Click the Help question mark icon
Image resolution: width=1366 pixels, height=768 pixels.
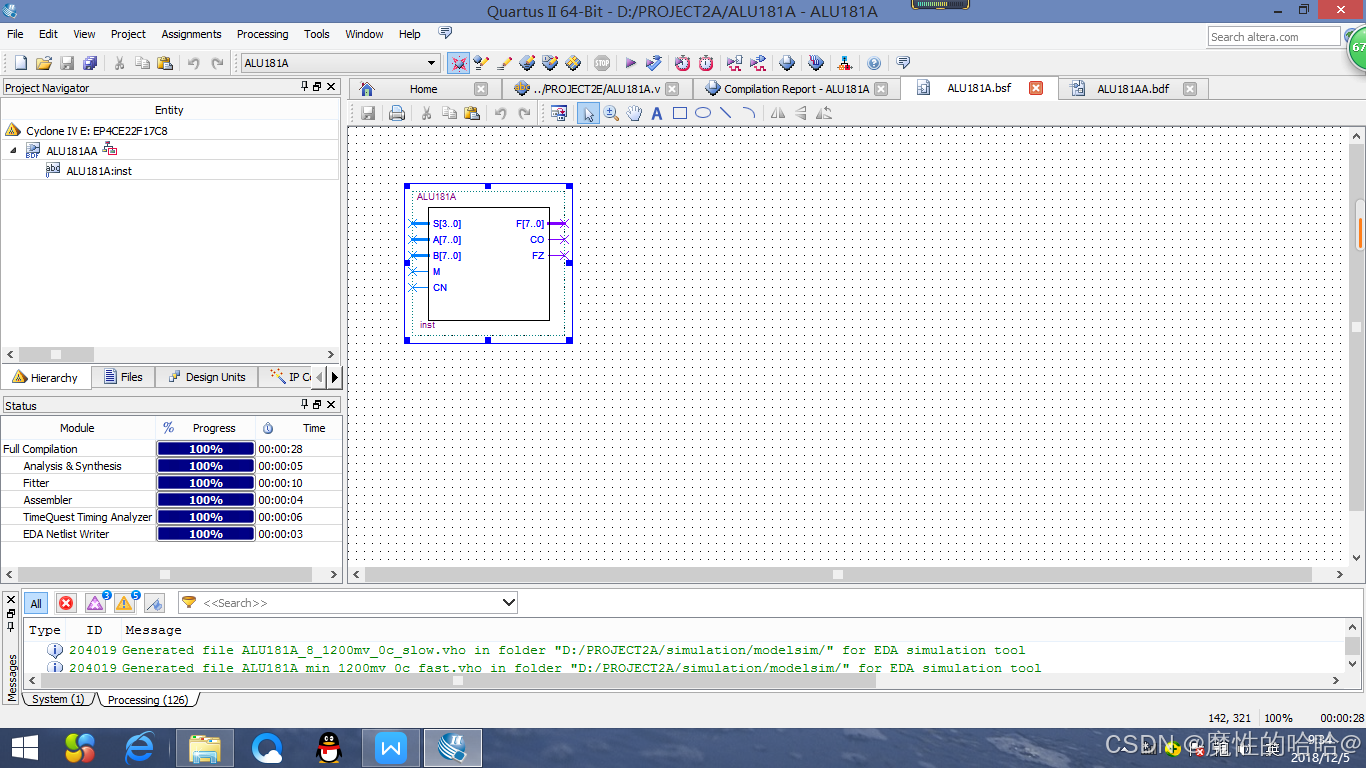click(874, 63)
